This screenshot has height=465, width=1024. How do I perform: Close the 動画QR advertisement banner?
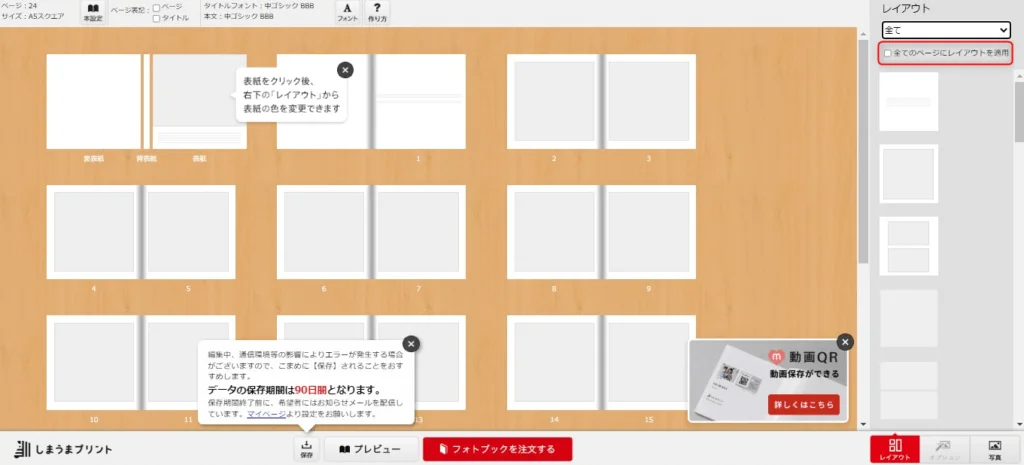click(845, 342)
